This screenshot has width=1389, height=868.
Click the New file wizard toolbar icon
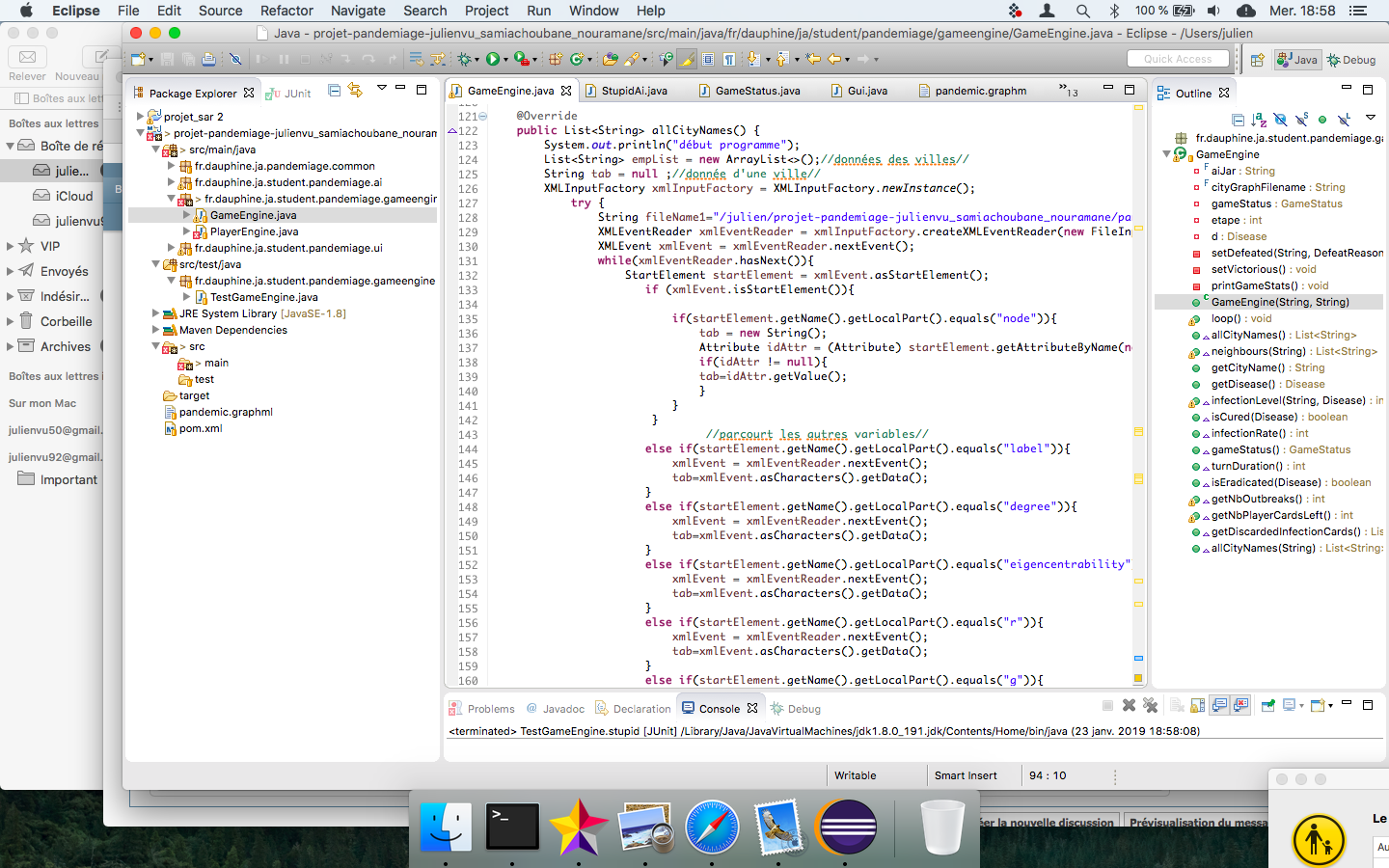click(137, 59)
